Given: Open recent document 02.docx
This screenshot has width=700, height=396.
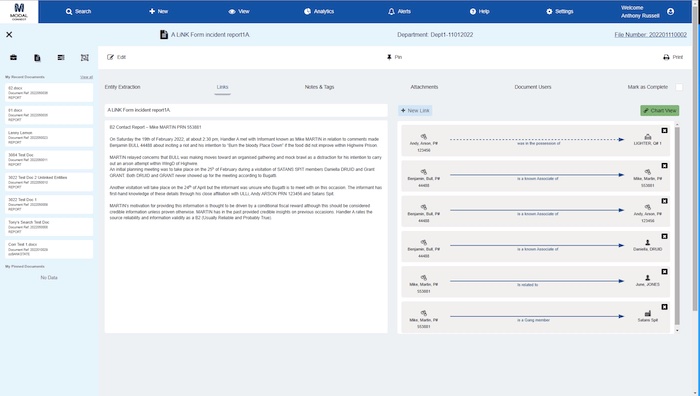Looking at the screenshot, I should click(x=49, y=93).
